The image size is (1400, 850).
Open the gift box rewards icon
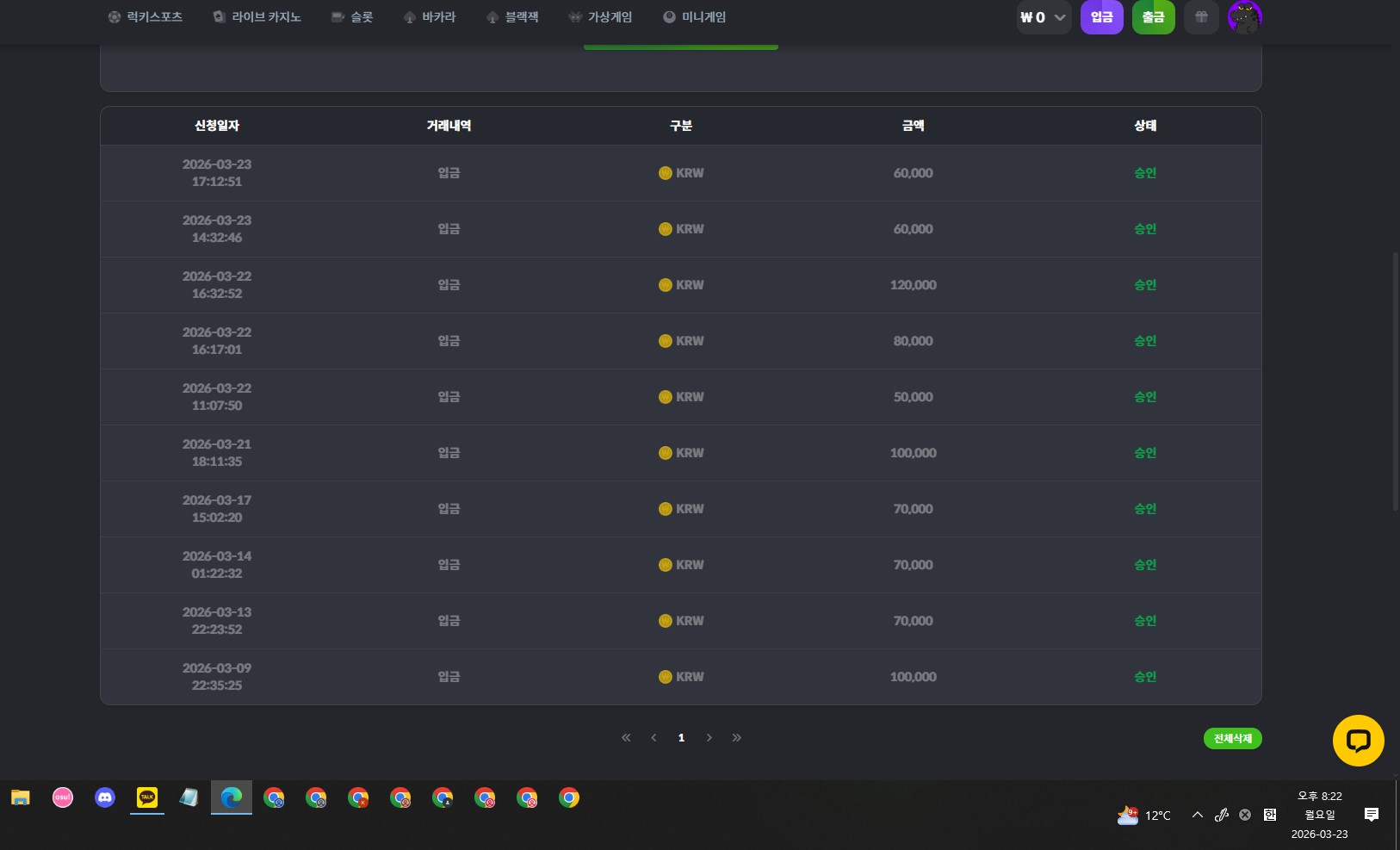coord(1201,17)
